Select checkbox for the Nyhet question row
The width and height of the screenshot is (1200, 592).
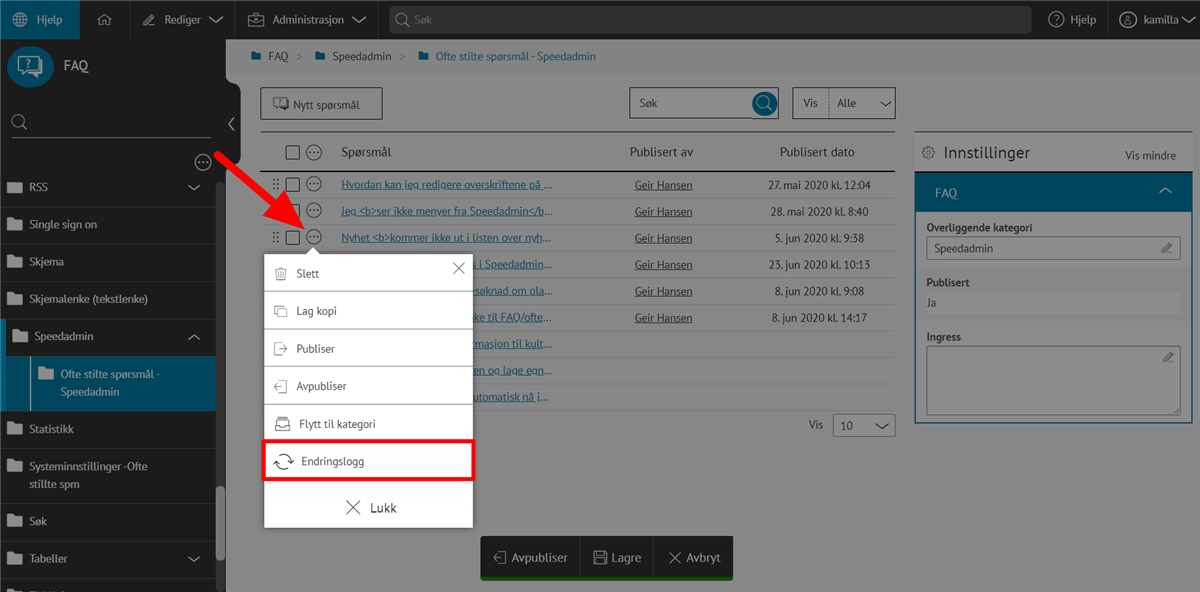tap(292, 238)
